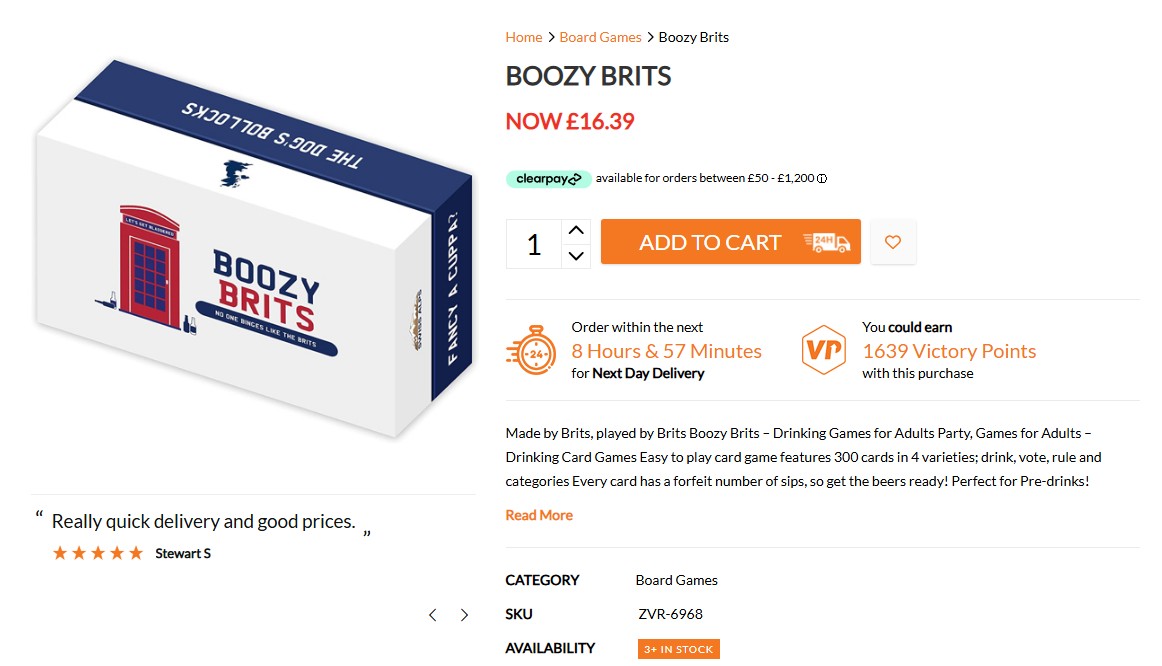Click the five-star review rating
Image resolution: width=1162 pixels, height=666 pixels.
98,553
